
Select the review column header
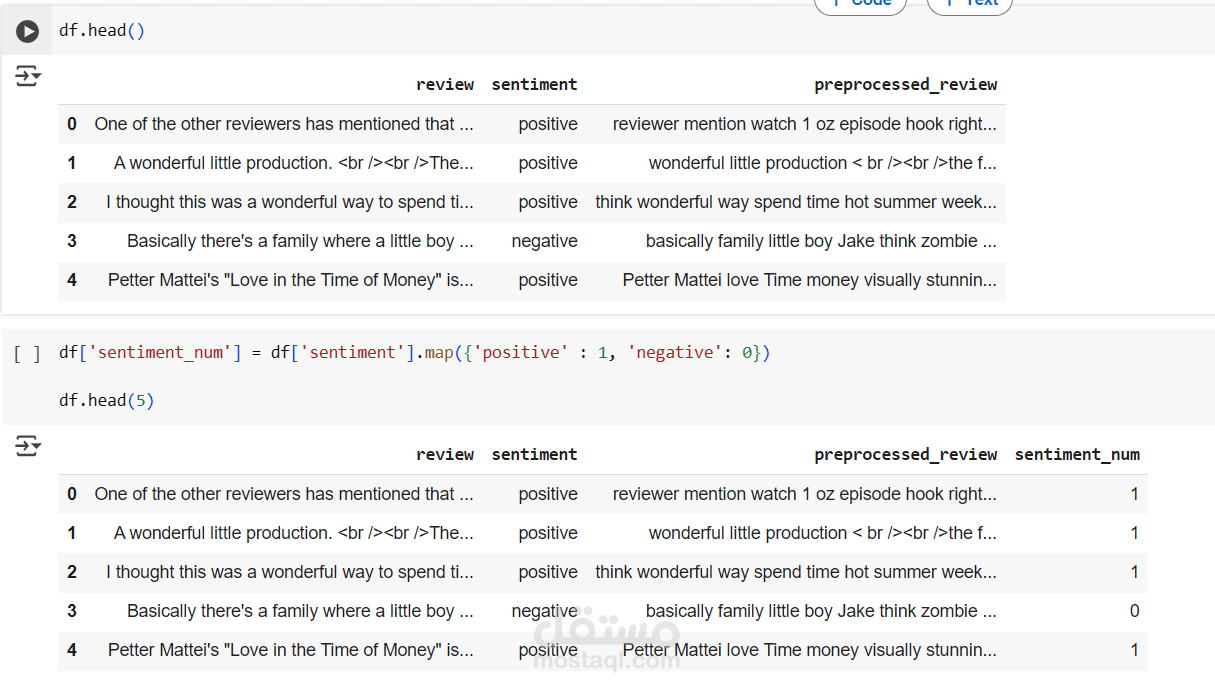(445, 84)
